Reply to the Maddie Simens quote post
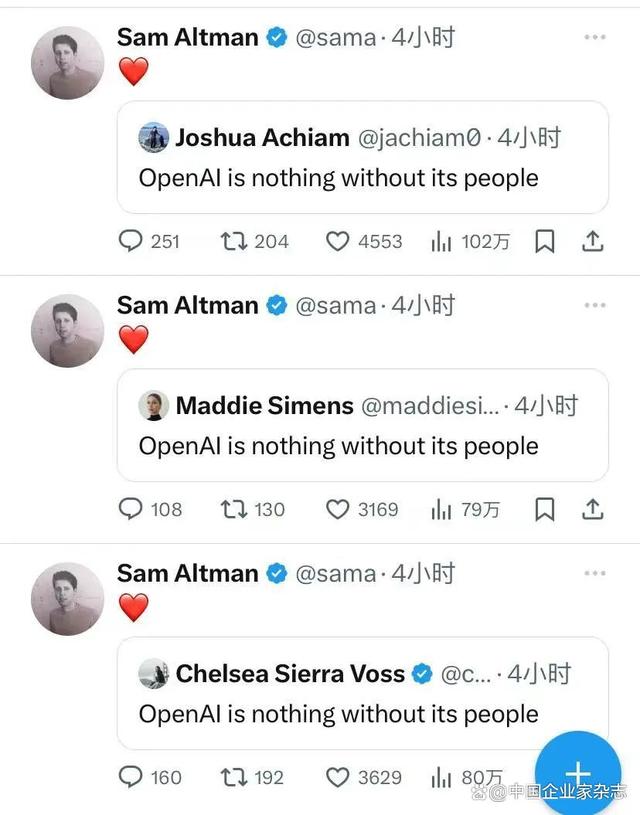The height and width of the screenshot is (815, 640). (132, 510)
